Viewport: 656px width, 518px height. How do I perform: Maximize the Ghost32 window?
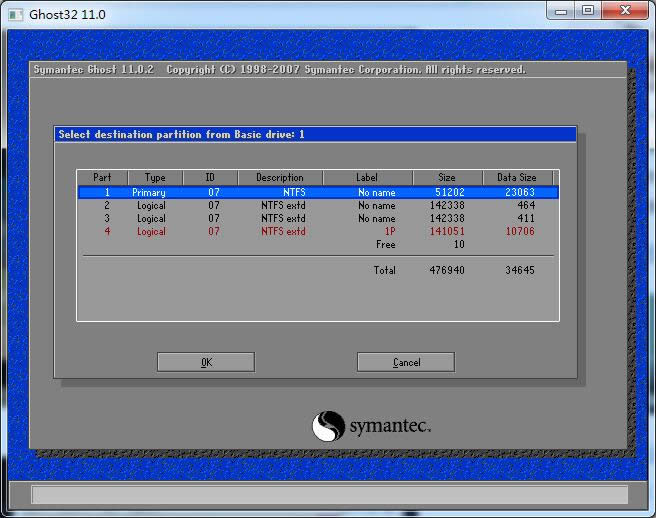point(588,11)
